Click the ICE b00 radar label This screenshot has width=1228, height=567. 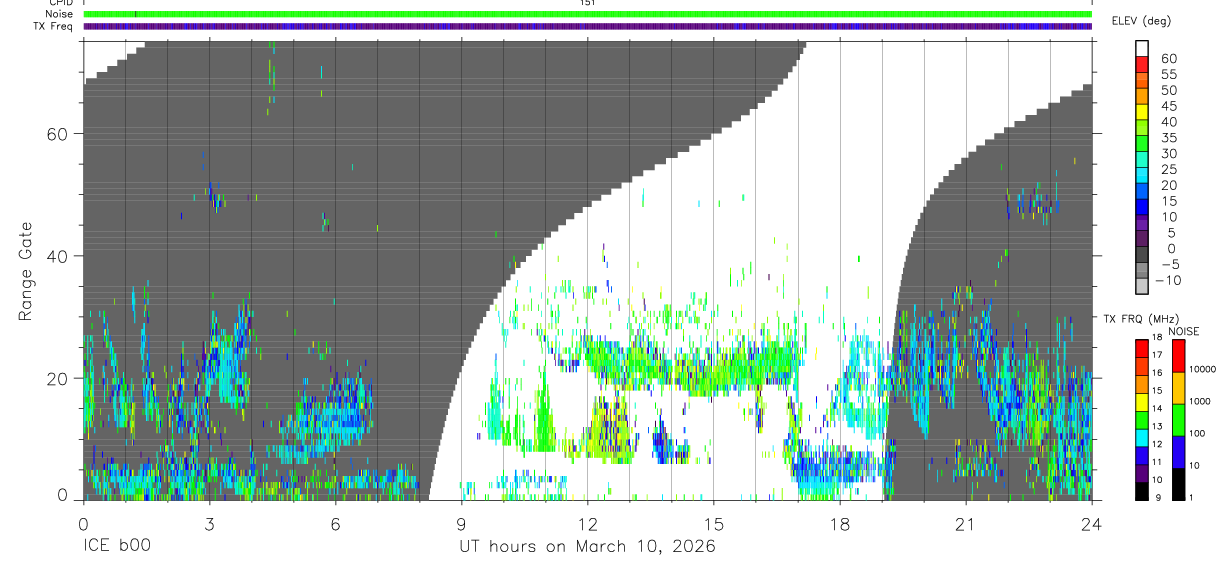tap(116, 548)
